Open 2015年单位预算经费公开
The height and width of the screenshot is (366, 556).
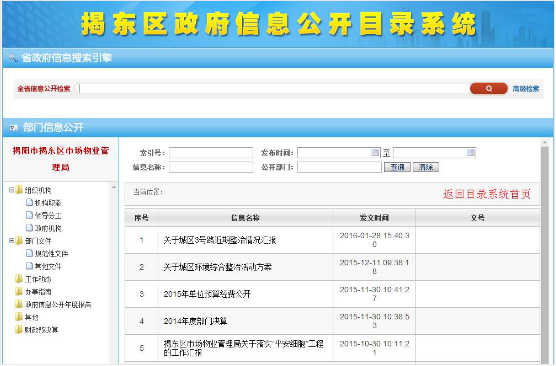(207, 294)
